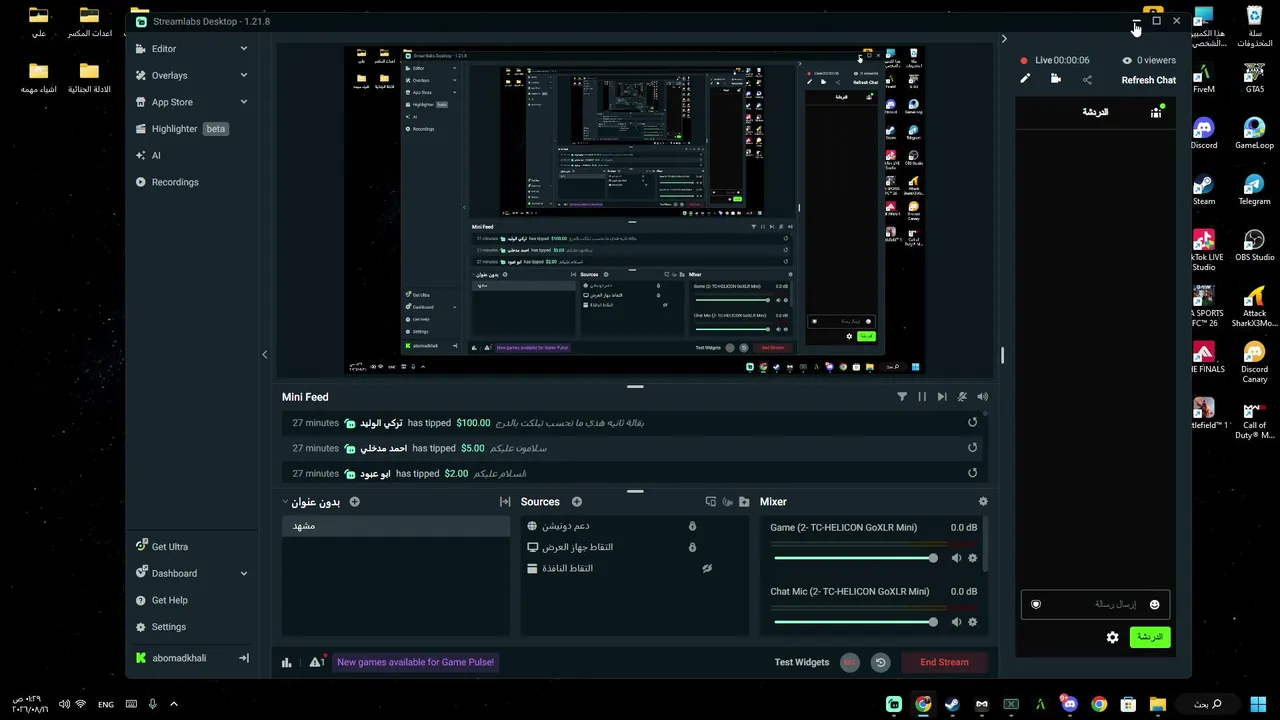Image resolution: width=1280 pixels, height=720 pixels.
Task: Open the performance stats bar-chart icon
Action: pyautogui.click(x=287, y=662)
